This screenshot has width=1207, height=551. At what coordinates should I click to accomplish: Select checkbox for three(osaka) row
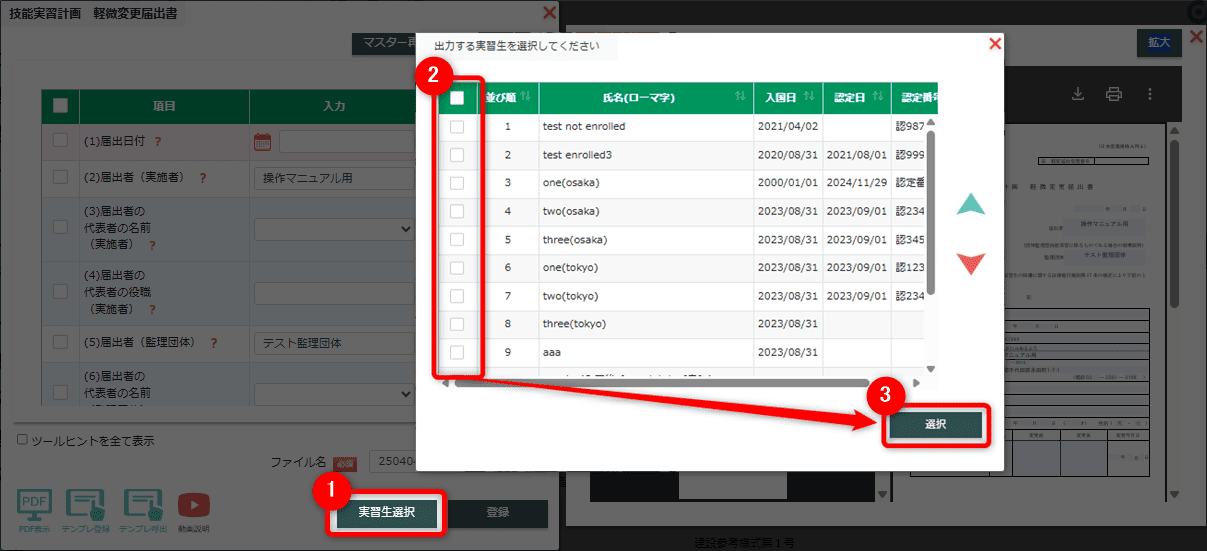coord(457,240)
